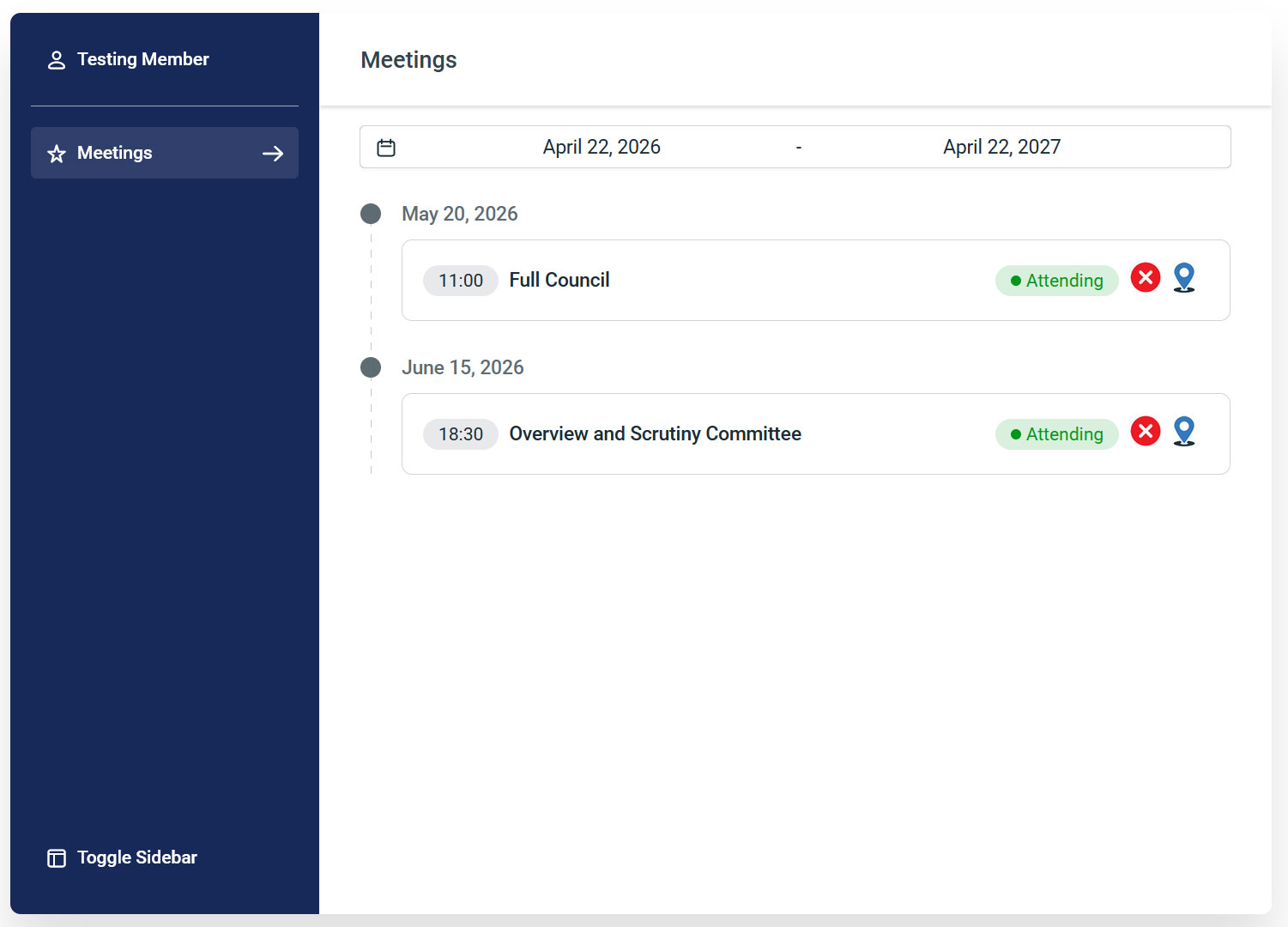The image size is (1288, 927).
Task: Select the Meetings sidebar menu item
Action: click(x=165, y=153)
